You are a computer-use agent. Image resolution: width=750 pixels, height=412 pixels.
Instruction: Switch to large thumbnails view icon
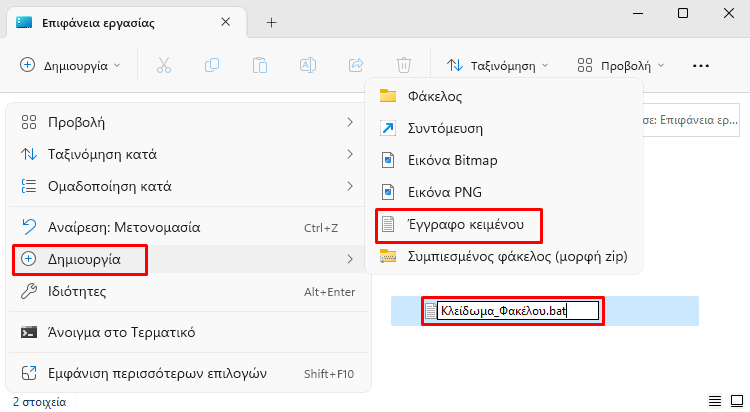(x=735, y=401)
